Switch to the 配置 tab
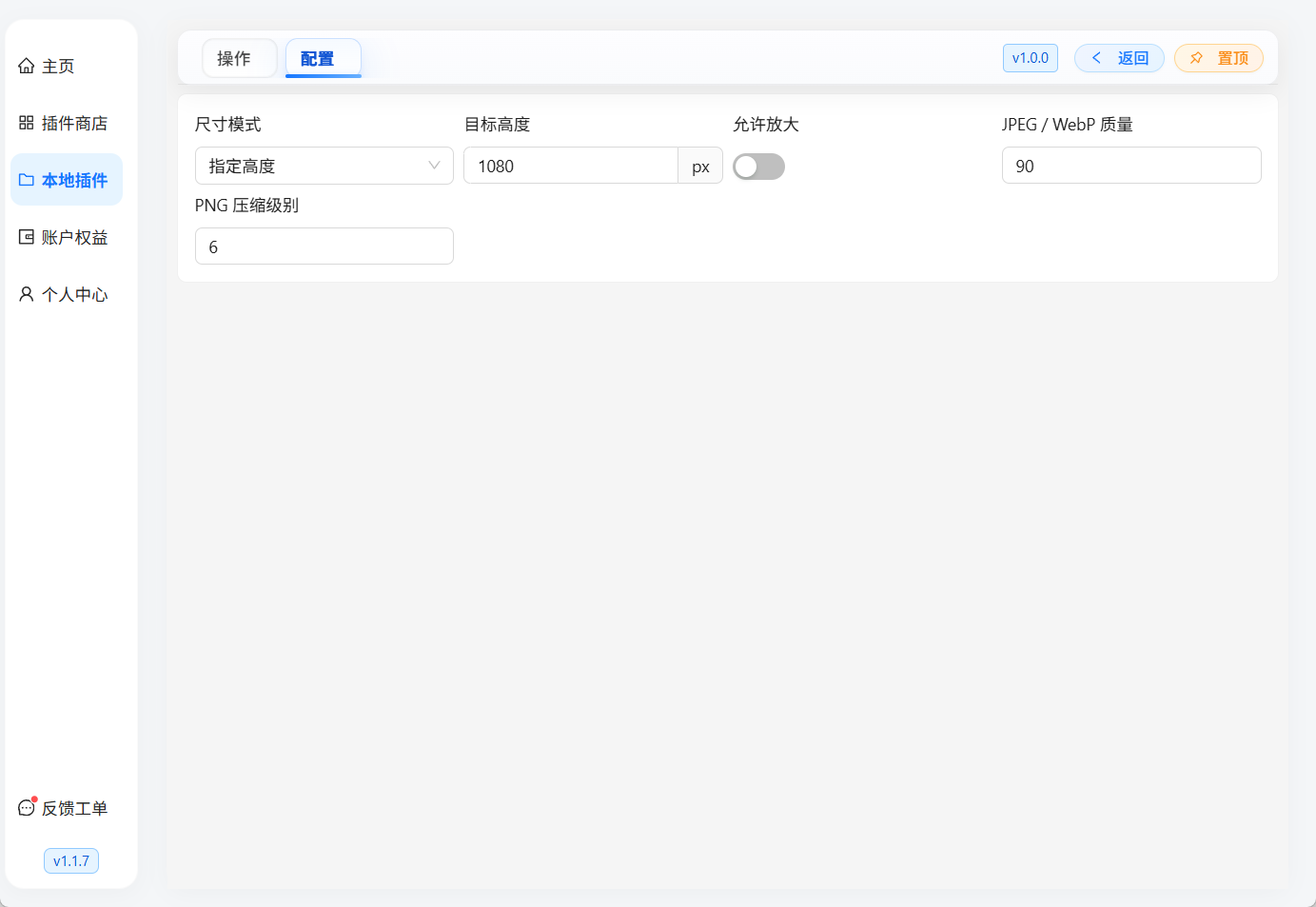The image size is (1316, 907). [323, 58]
